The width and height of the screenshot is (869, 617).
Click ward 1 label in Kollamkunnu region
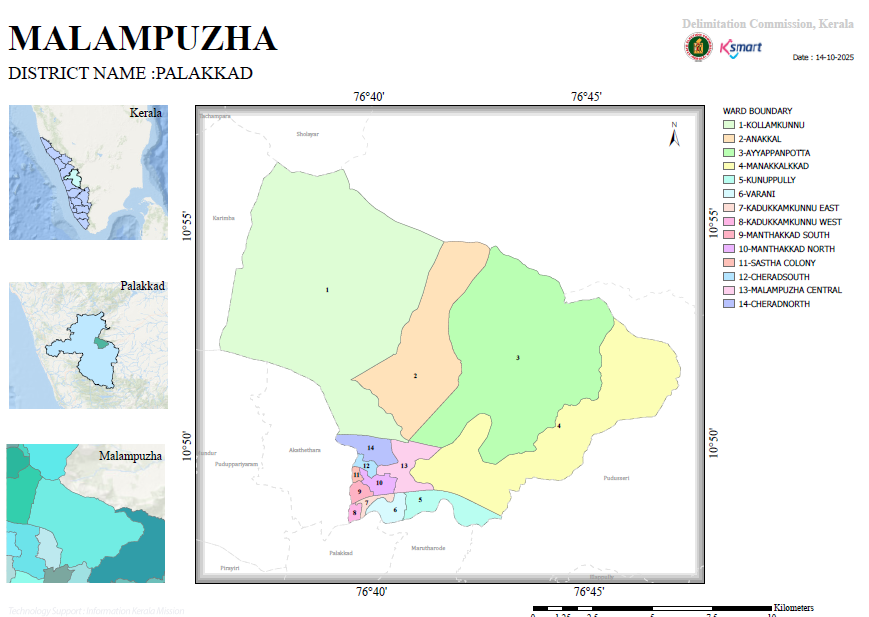(x=327, y=290)
